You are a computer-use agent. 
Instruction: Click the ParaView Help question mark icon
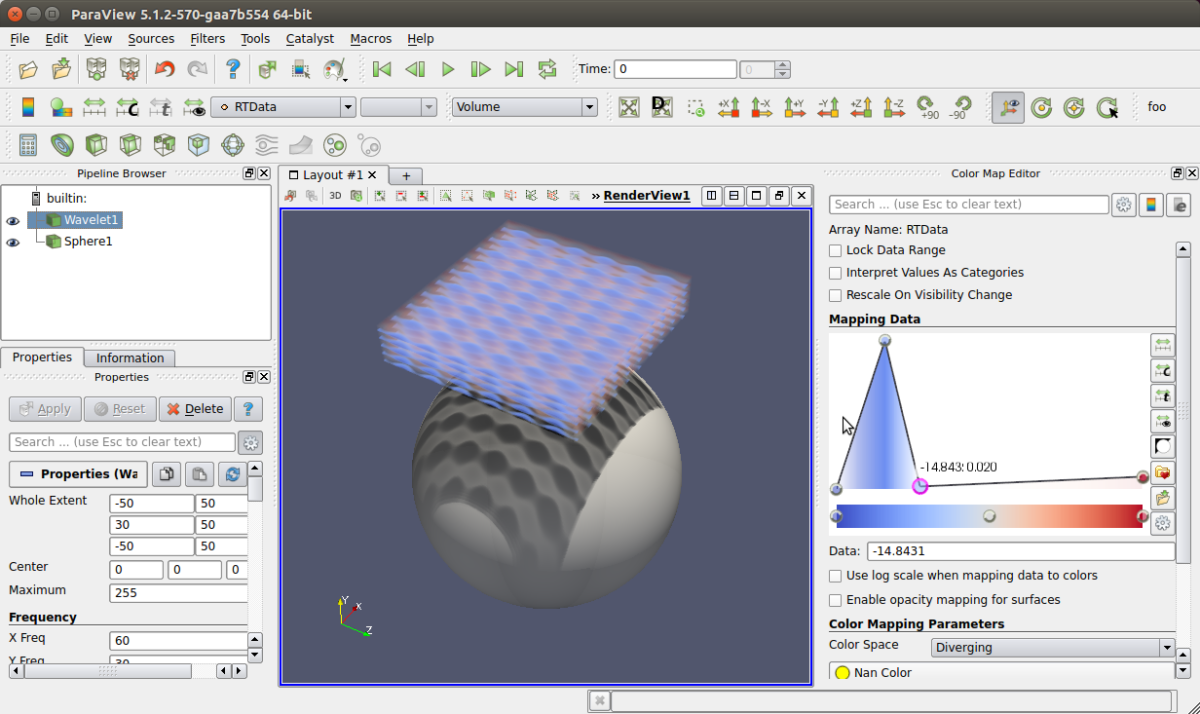coord(232,69)
